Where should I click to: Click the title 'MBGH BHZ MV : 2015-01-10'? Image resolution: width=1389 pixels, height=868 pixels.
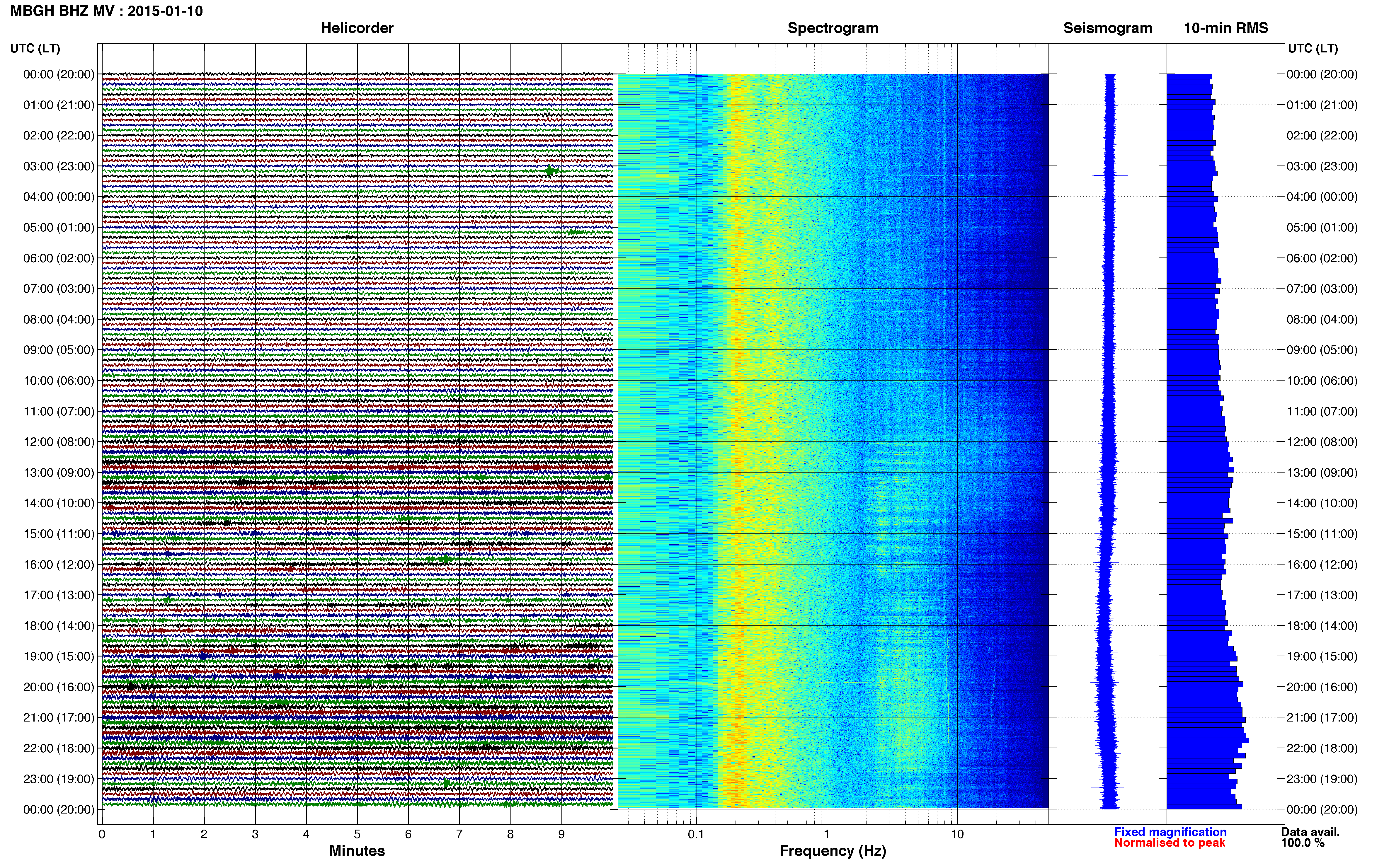(106, 11)
